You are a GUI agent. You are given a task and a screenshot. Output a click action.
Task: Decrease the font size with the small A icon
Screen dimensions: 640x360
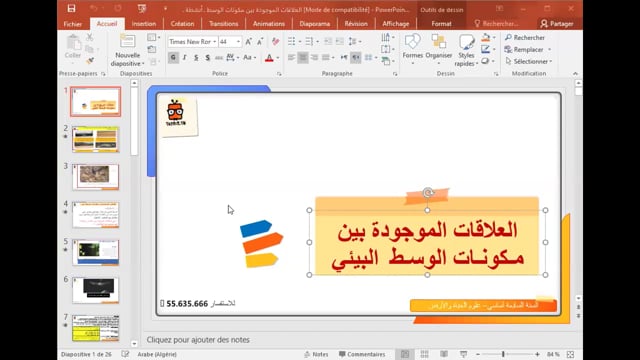(x=260, y=41)
